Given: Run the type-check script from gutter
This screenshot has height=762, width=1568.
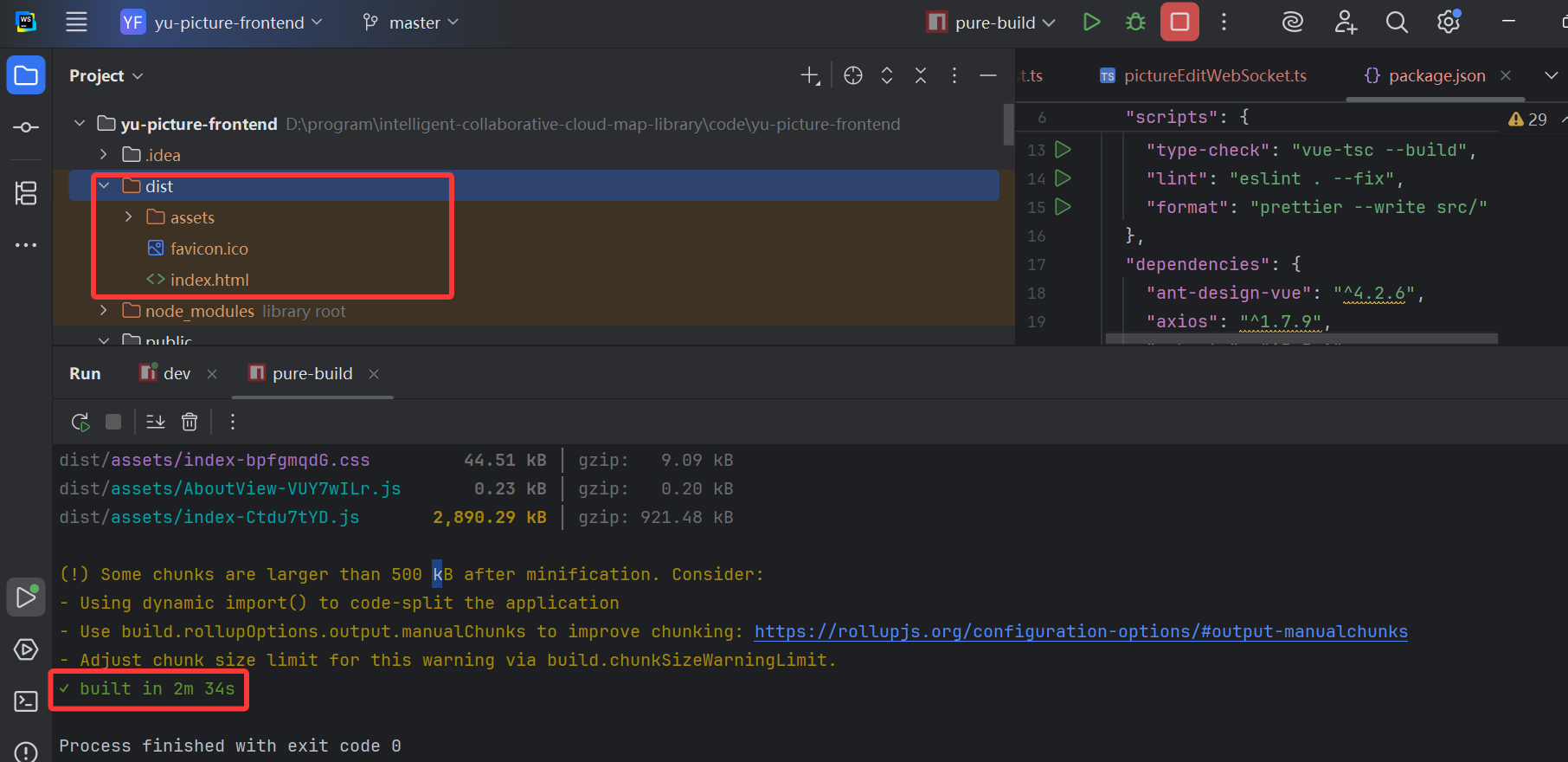Looking at the screenshot, I should click(x=1064, y=150).
